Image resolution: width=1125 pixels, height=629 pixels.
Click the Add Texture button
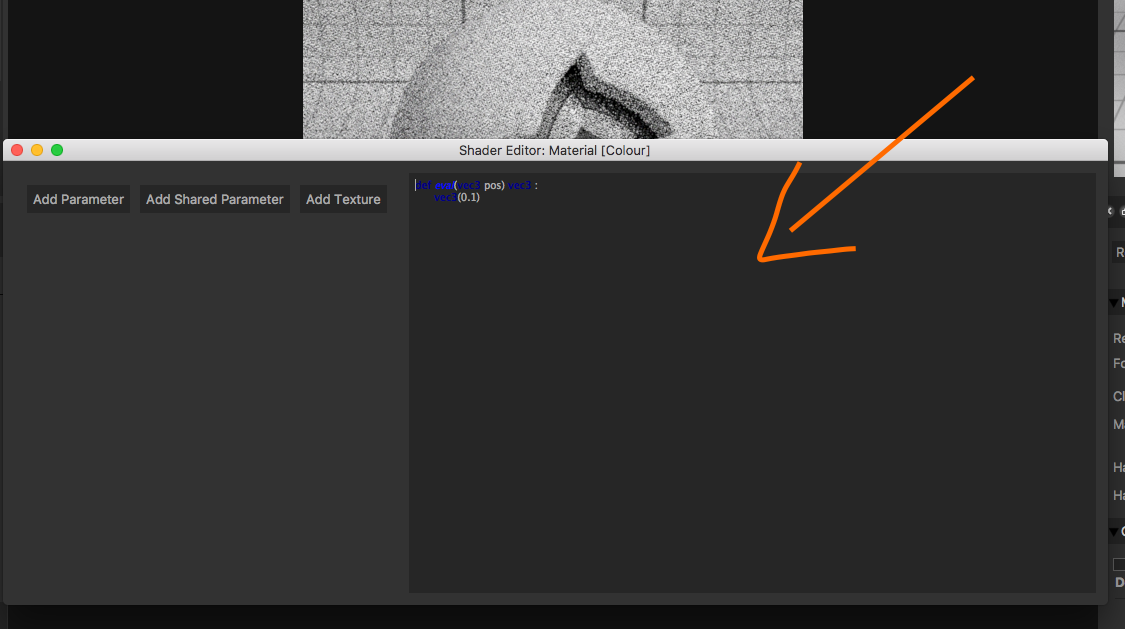point(343,199)
